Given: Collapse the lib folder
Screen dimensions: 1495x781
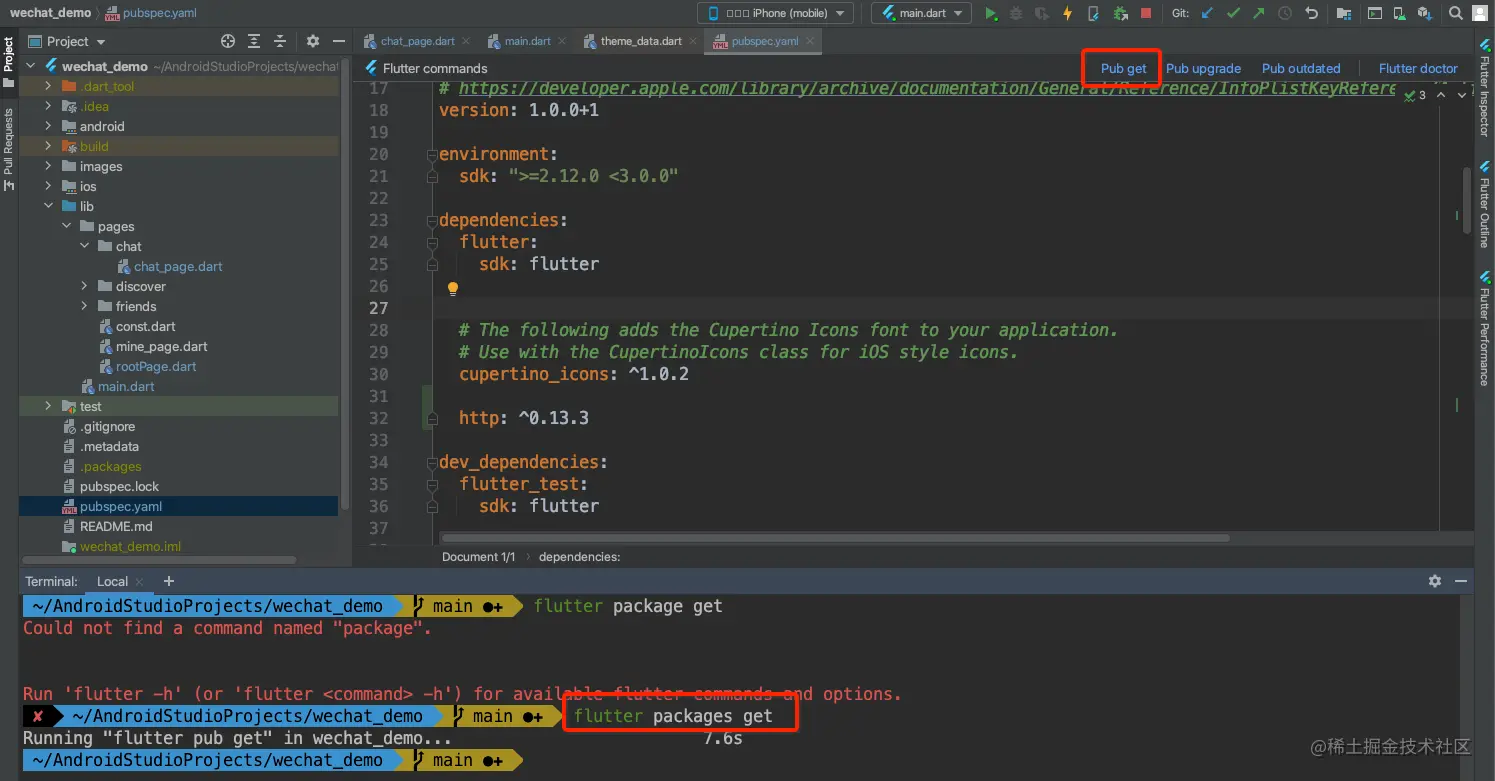Looking at the screenshot, I should (48, 206).
